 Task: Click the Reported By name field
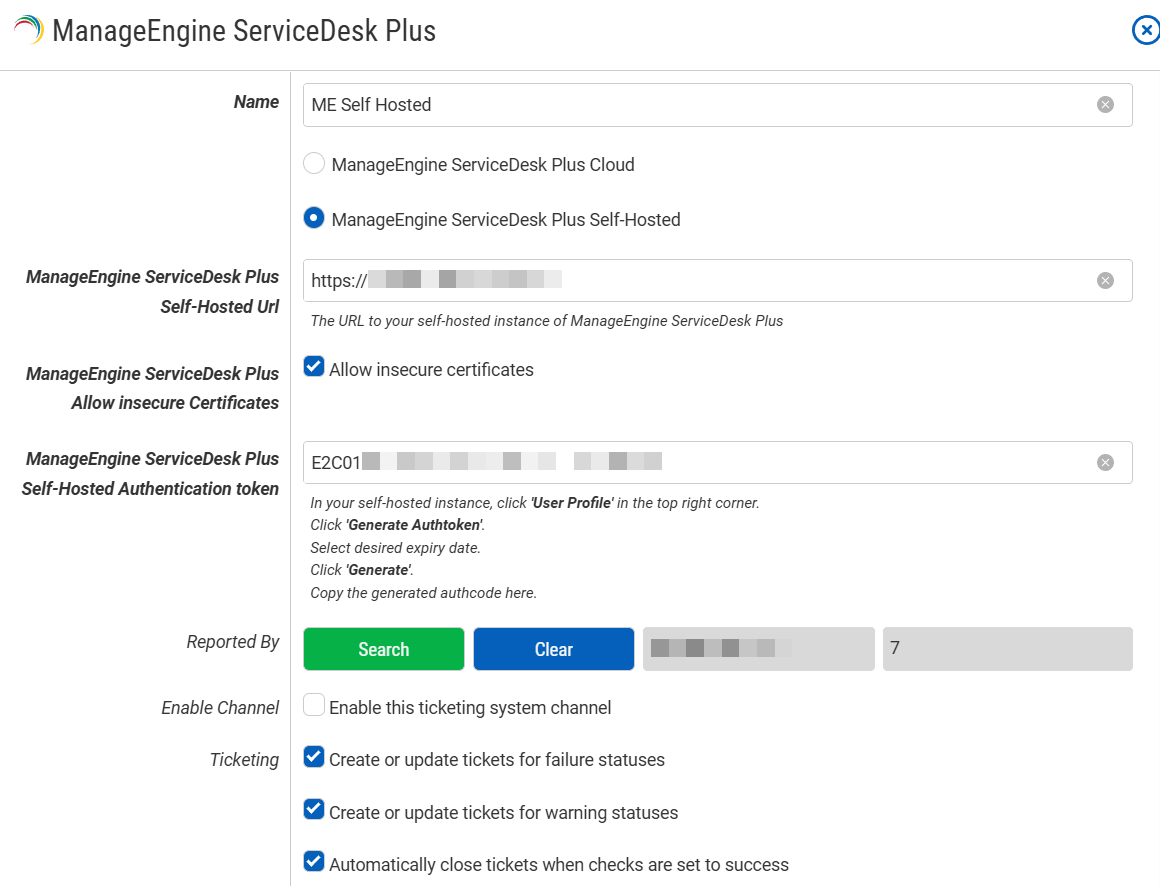pyautogui.click(x=758, y=649)
